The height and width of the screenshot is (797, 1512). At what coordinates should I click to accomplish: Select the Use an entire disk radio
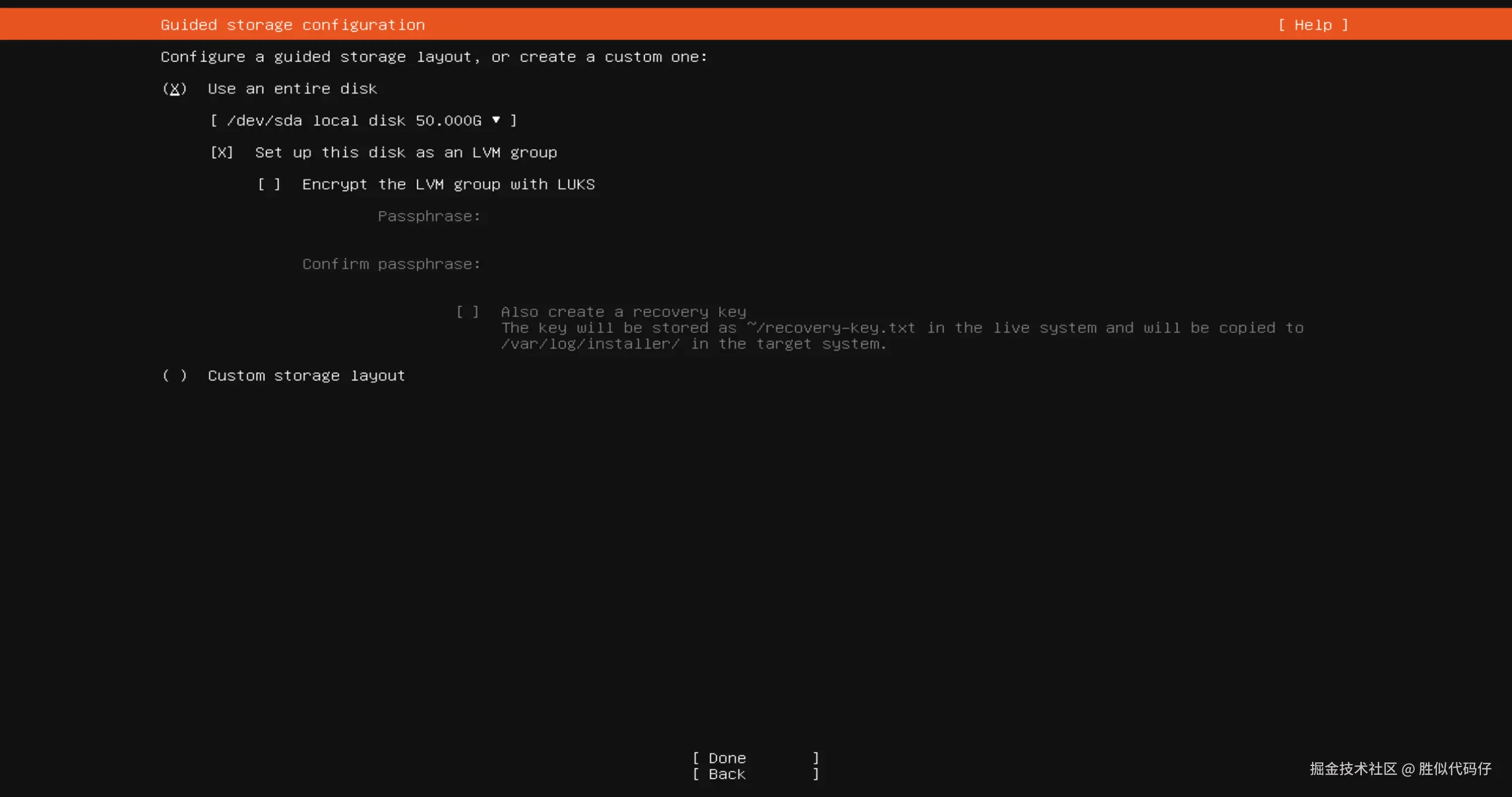[x=174, y=88]
